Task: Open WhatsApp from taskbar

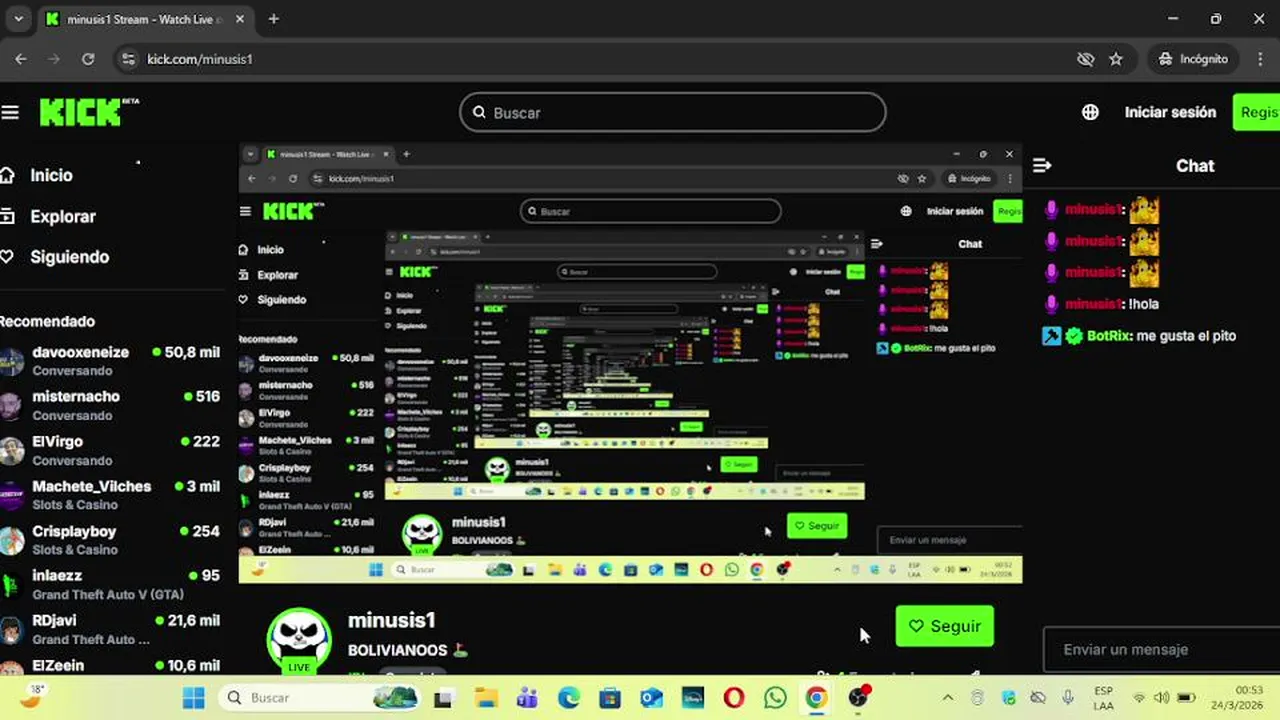Action: point(775,698)
